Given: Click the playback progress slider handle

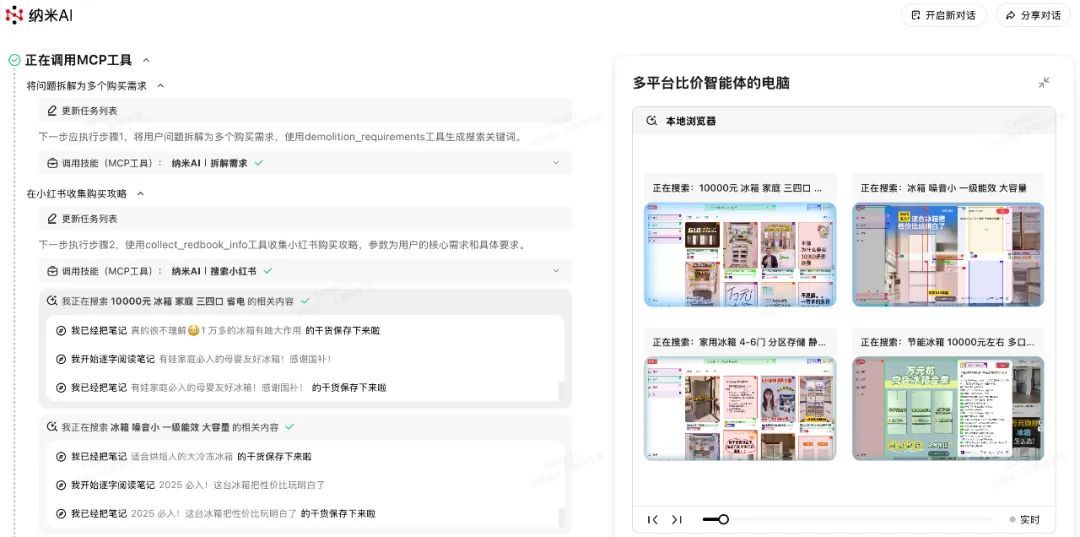Looking at the screenshot, I should coord(723,519).
